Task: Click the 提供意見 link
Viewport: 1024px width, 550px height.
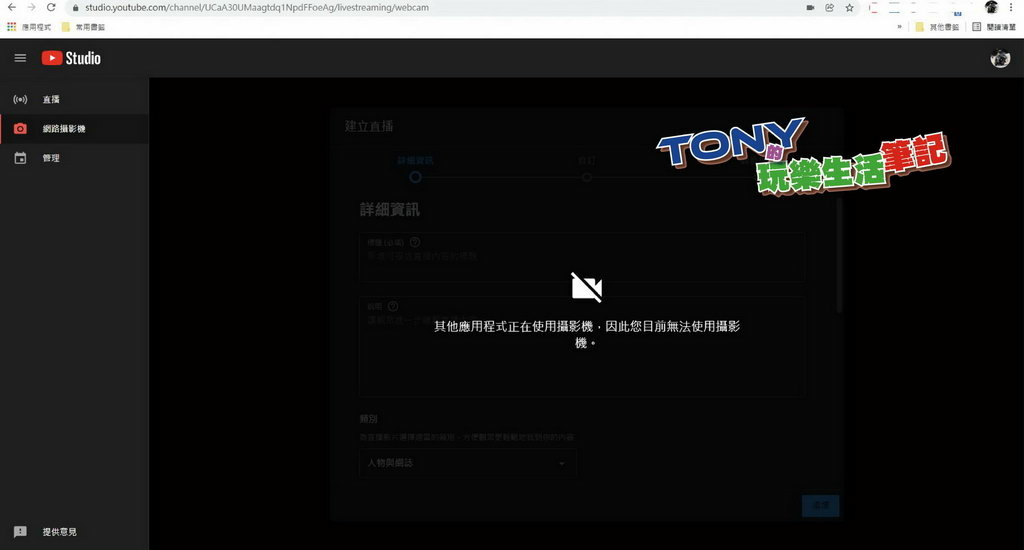Action: (59, 532)
